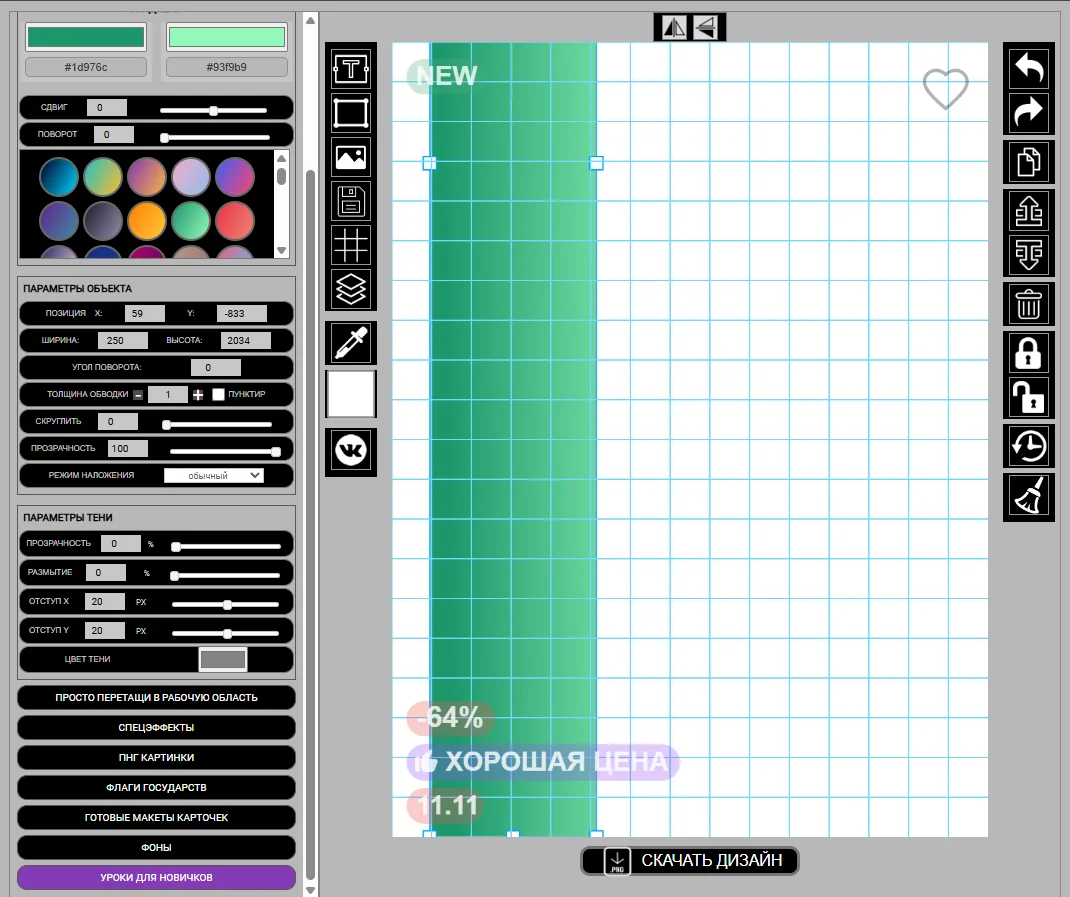
Task: Open the Фоны section
Action: [x=156, y=848]
